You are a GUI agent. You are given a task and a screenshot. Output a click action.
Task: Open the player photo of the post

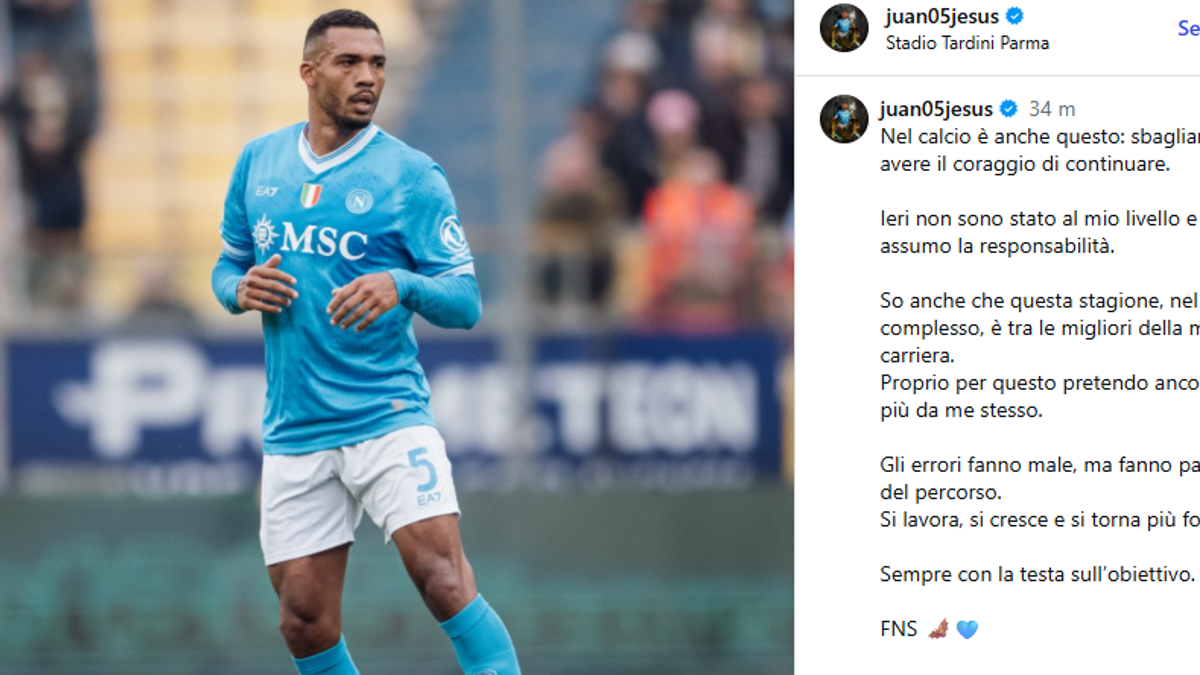(x=397, y=337)
